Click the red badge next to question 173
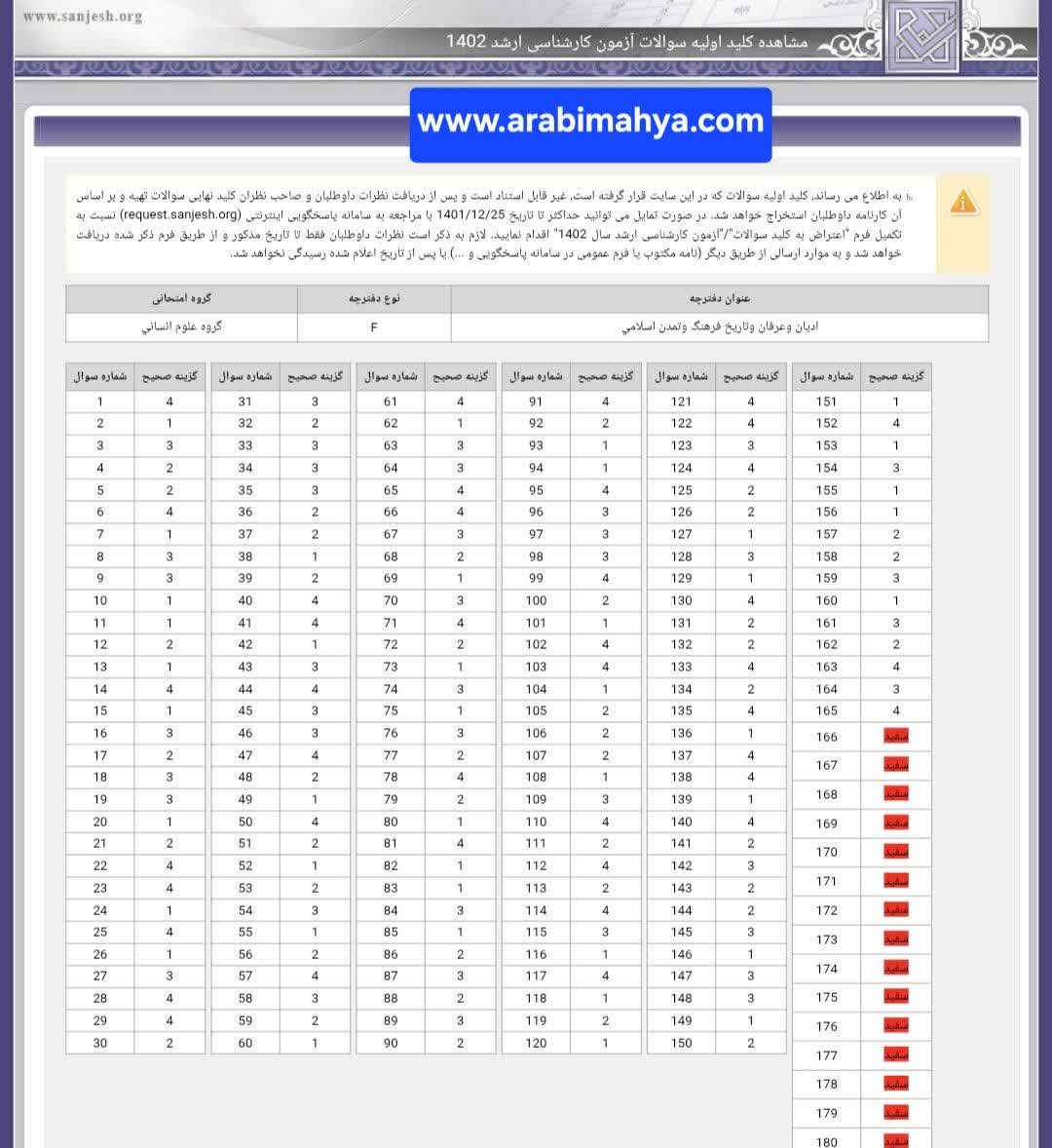The width and height of the screenshot is (1052, 1148). pos(895,939)
